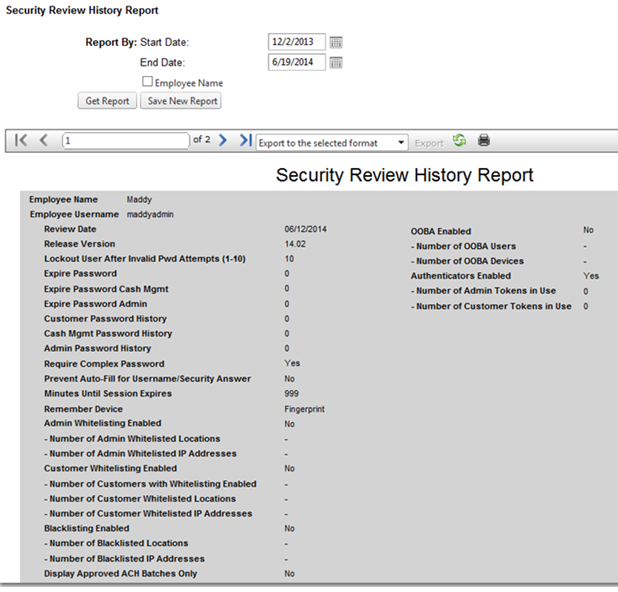Click into the End Date field
The image size is (618, 592).
click(297, 62)
